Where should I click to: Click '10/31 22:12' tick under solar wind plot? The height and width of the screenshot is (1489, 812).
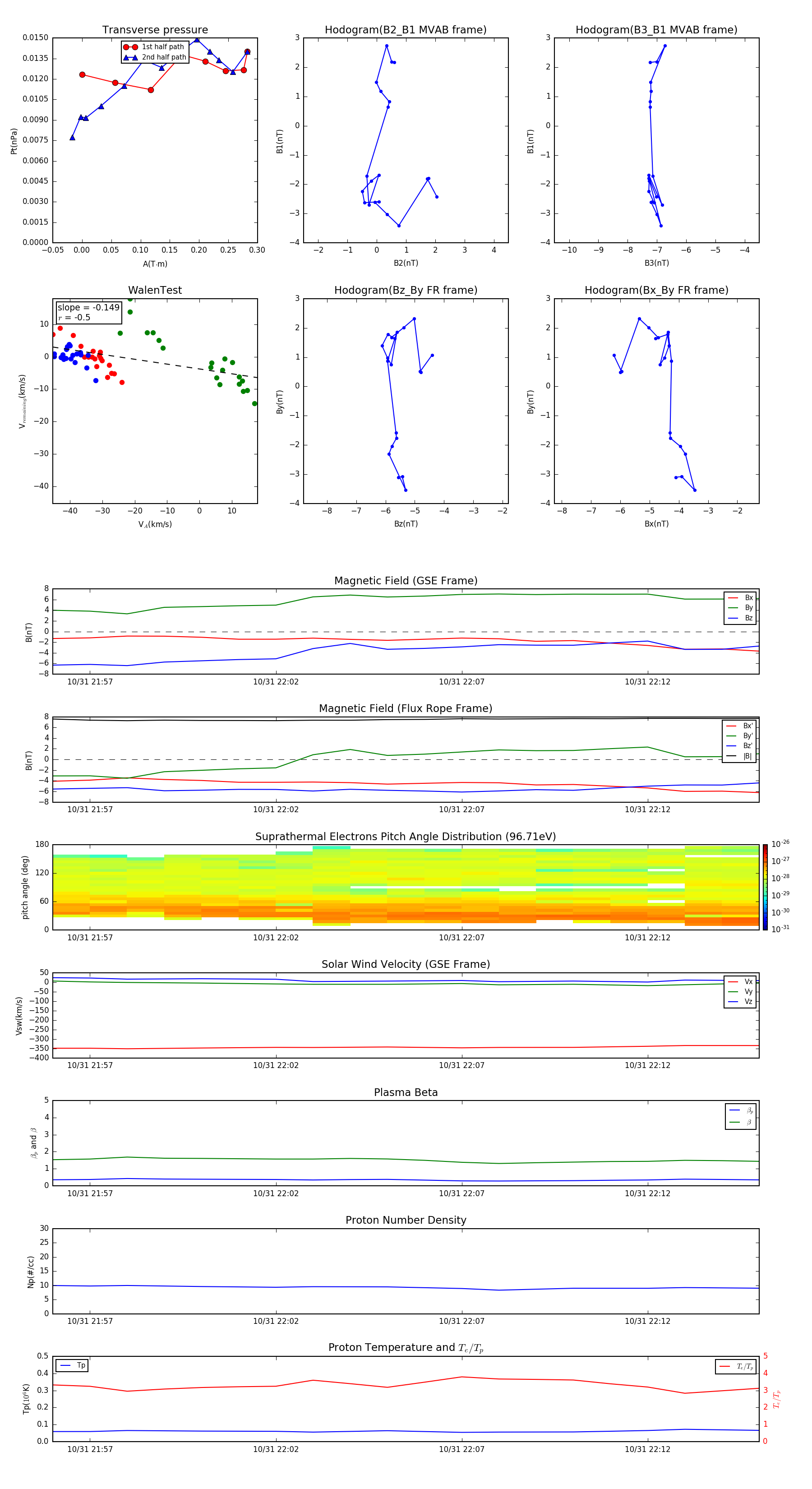(647, 1065)
